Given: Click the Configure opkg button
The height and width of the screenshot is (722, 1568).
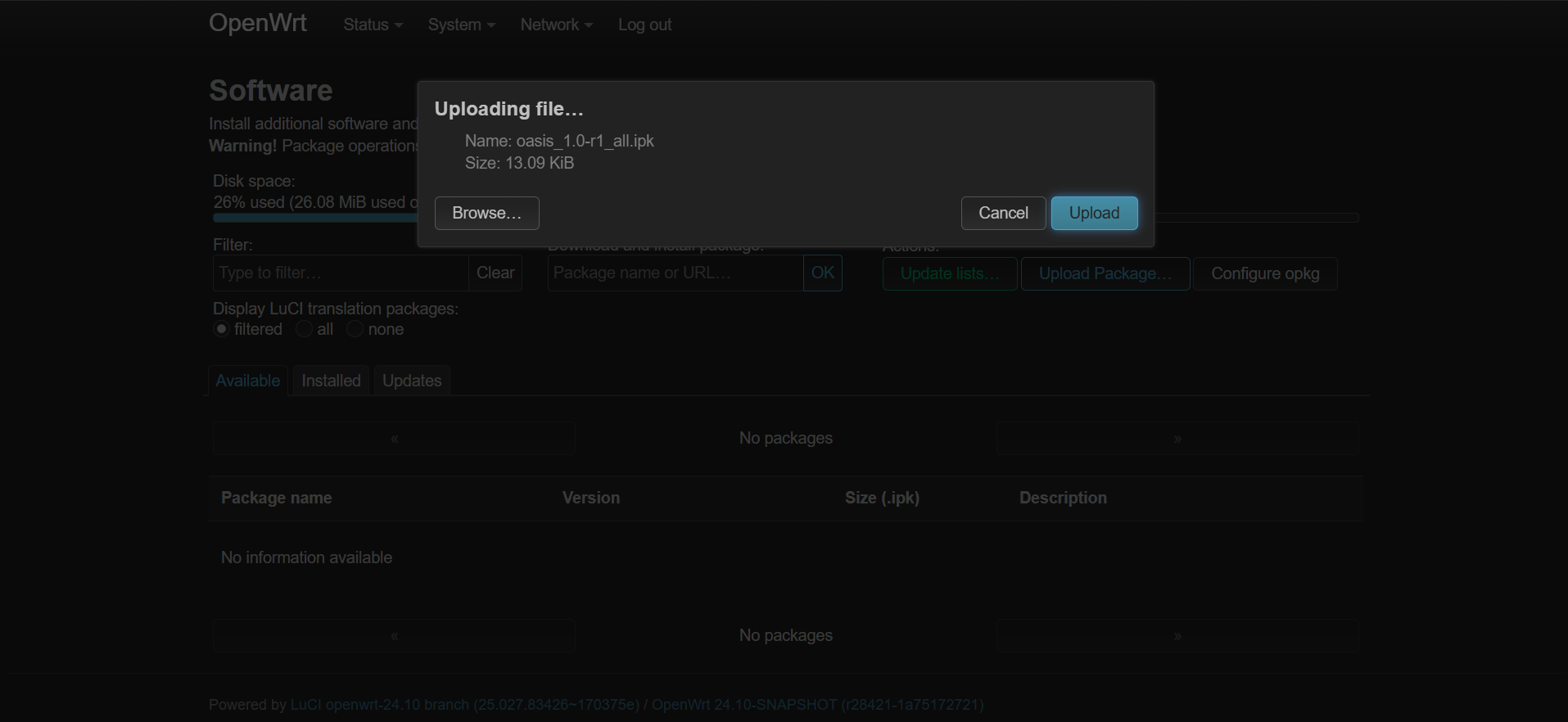Looking at the screenshot, I should pos(1265,273).
